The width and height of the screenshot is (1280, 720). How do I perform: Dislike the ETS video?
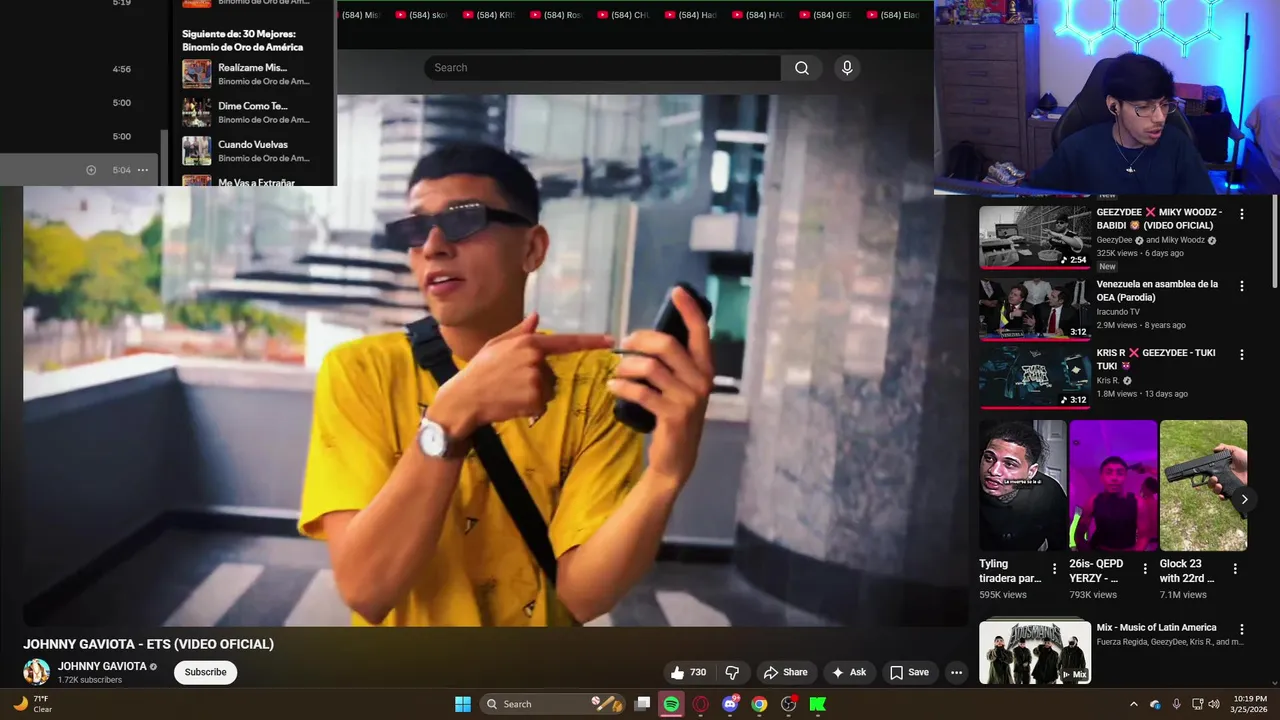732,672
